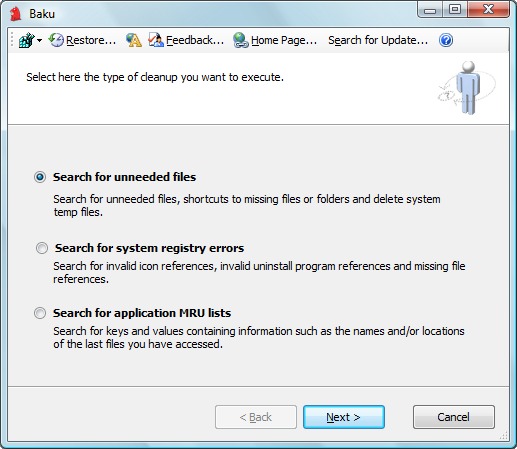Click the disabled < Back button
Viewport: 517px width, 449px height.
256,417
